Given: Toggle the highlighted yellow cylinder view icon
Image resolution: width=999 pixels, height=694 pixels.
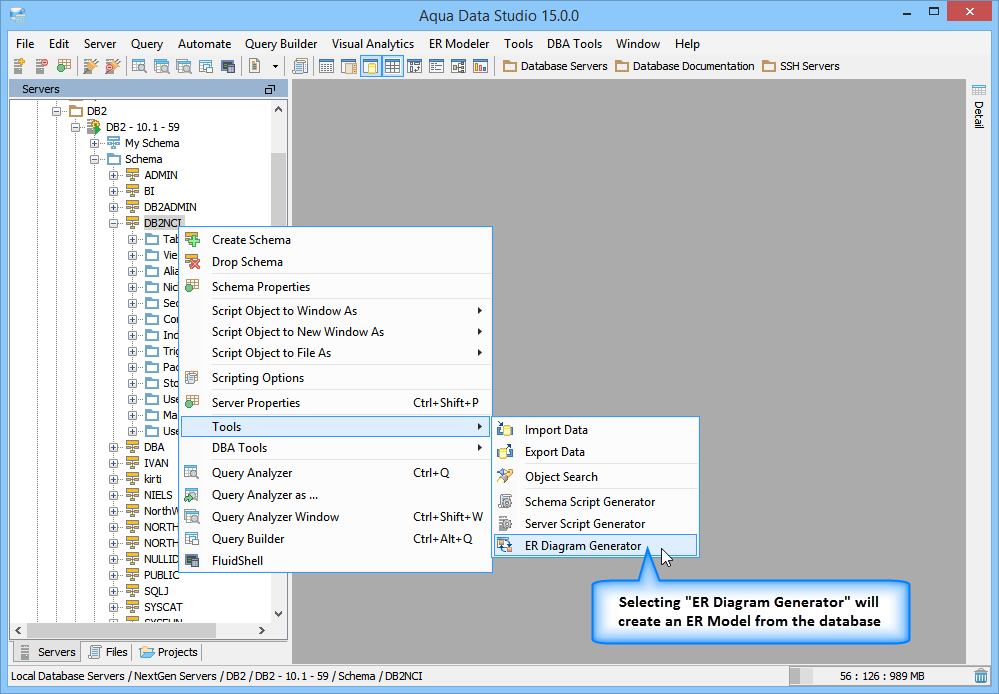Looking at the screenshot, I should click(371, 66).
